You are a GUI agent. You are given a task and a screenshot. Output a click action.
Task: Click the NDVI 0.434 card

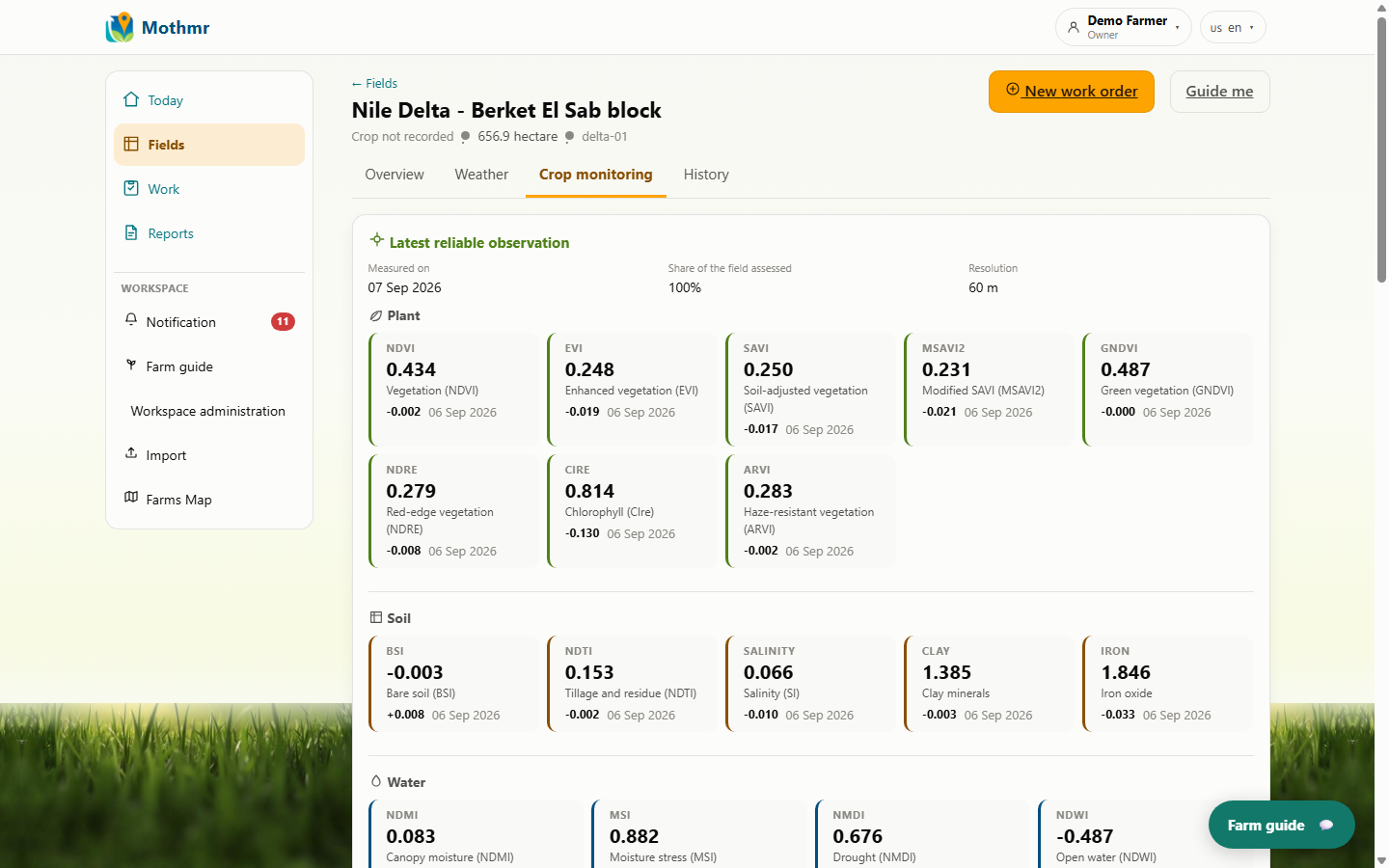coord(453,390)
